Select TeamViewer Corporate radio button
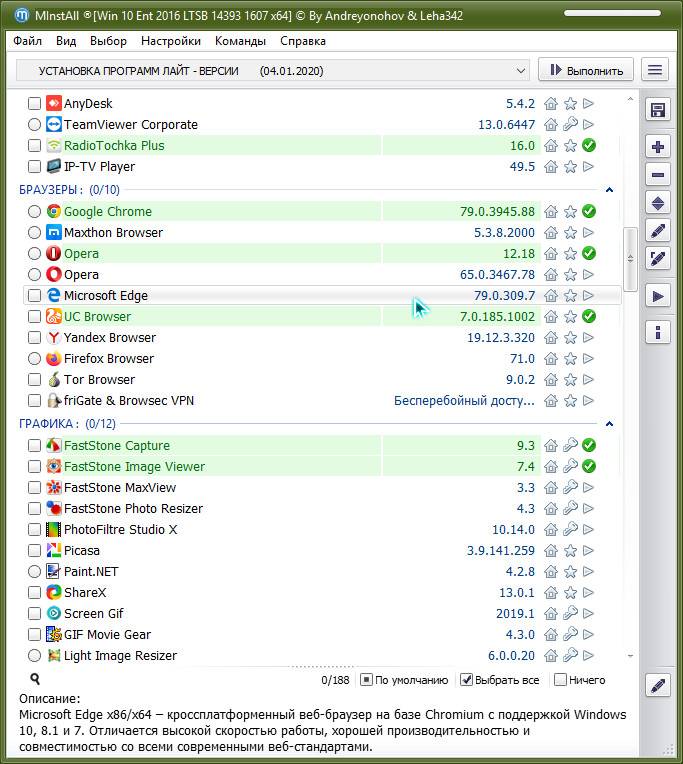 [x=34, y=125]
